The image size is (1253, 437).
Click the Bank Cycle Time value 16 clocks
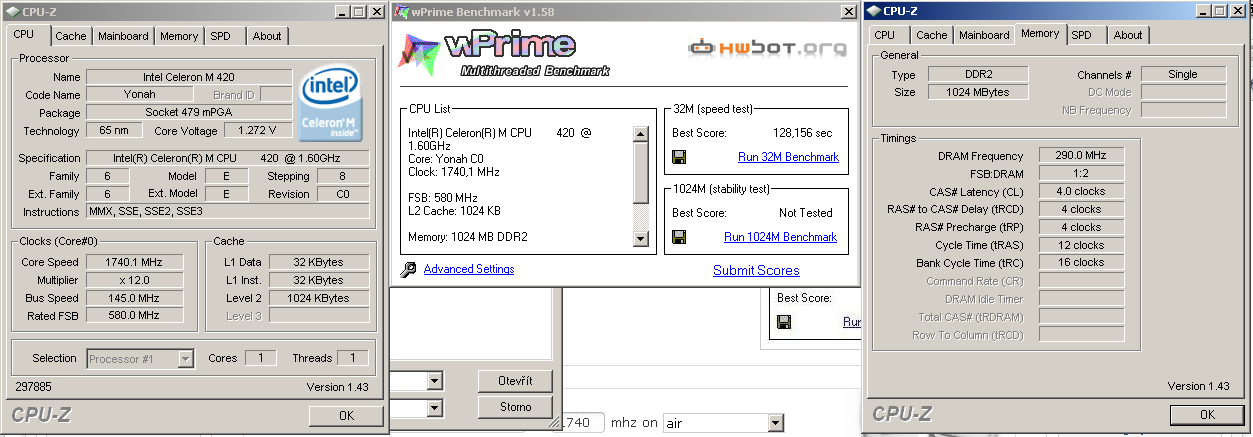click(1082, 263)
